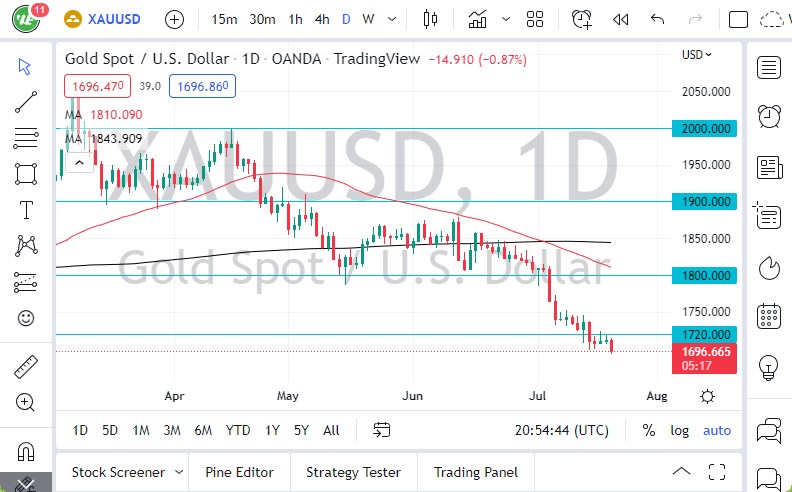Toggle the log scale
Image resolution: width=792 pixels, height=492 pixels.
pos(680,430)
